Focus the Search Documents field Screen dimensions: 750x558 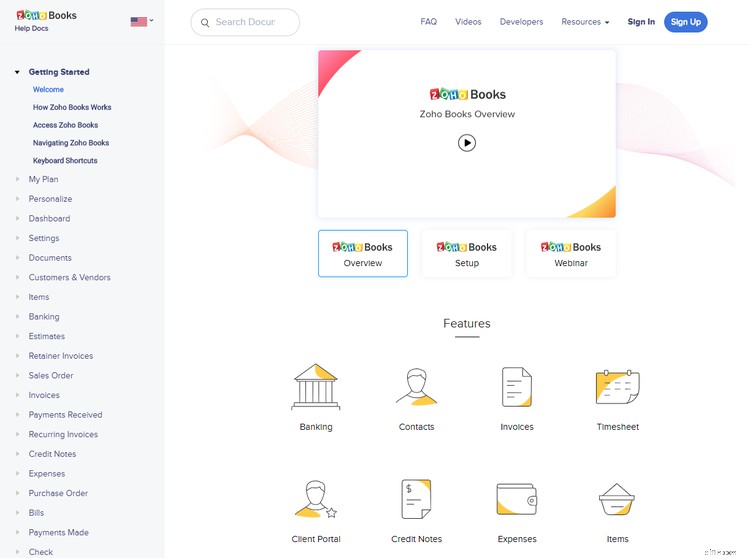click(245, 22)
